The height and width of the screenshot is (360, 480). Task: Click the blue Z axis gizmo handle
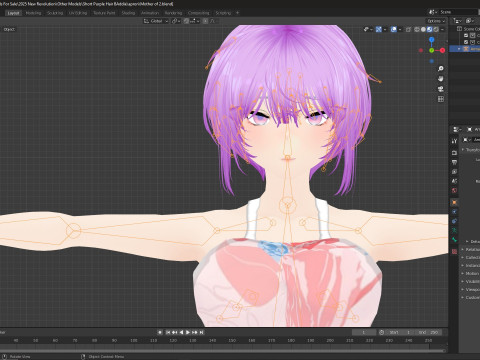click(432, 40)
